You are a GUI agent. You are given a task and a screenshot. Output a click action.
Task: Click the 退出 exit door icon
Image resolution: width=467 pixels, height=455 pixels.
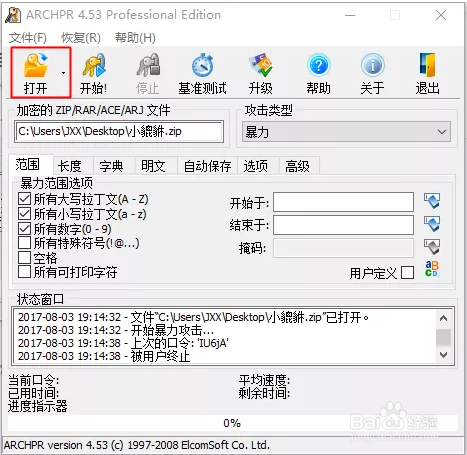pyautogui.click(x=427, y=73)
